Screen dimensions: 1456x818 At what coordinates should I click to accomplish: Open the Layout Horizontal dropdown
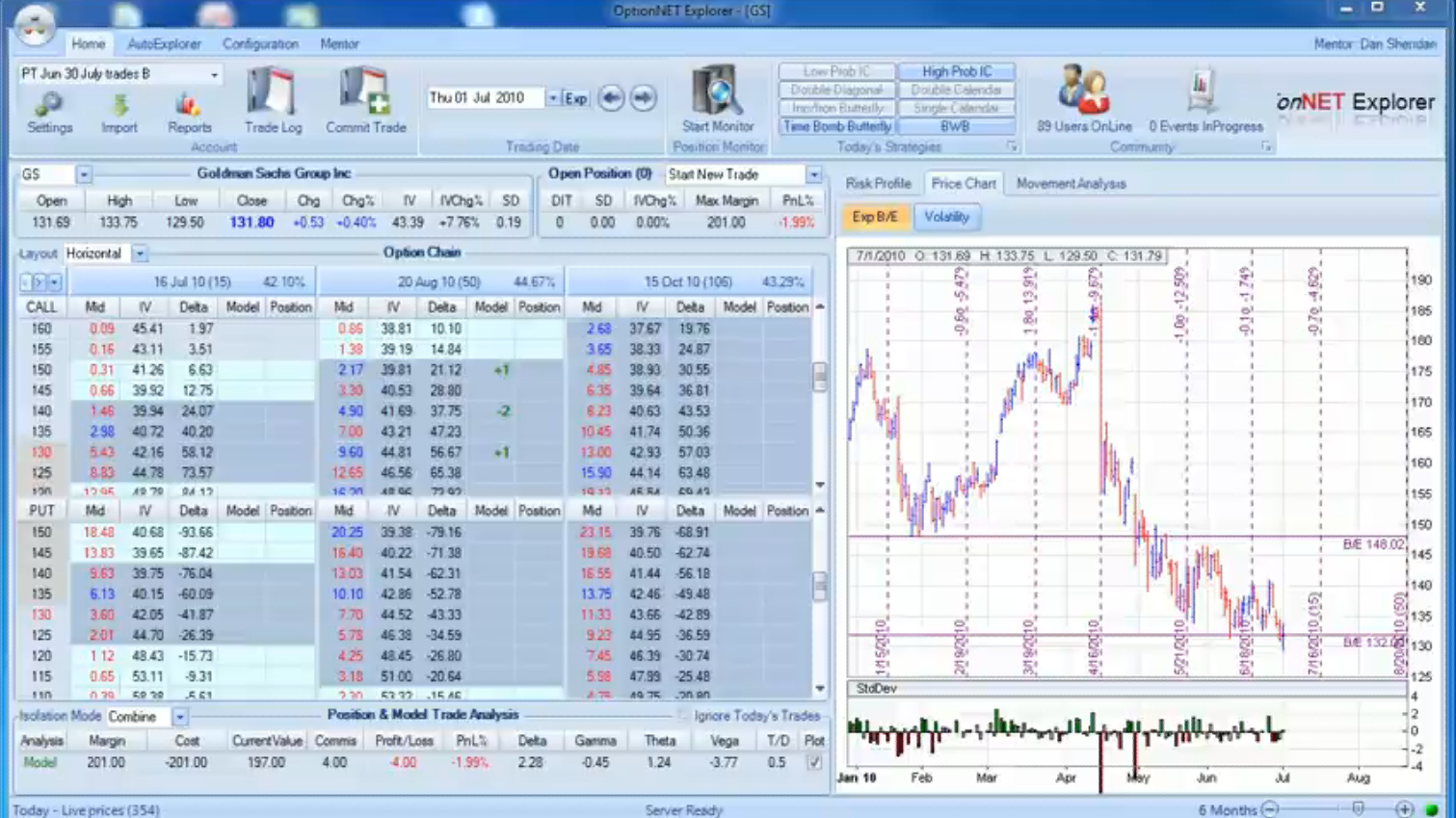[x=140, y=253]
